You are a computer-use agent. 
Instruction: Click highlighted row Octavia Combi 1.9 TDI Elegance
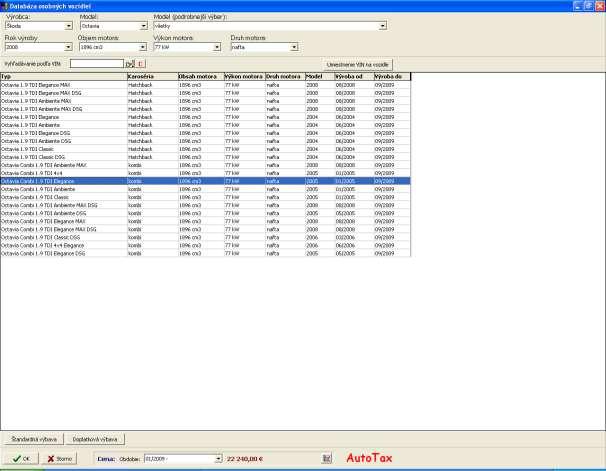click(205, 181)
